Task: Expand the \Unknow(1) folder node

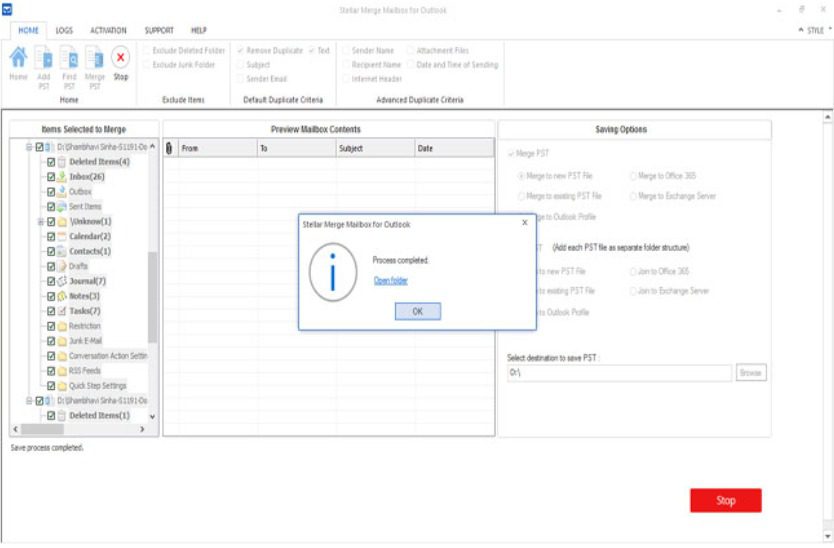Action: click(40, 221)
